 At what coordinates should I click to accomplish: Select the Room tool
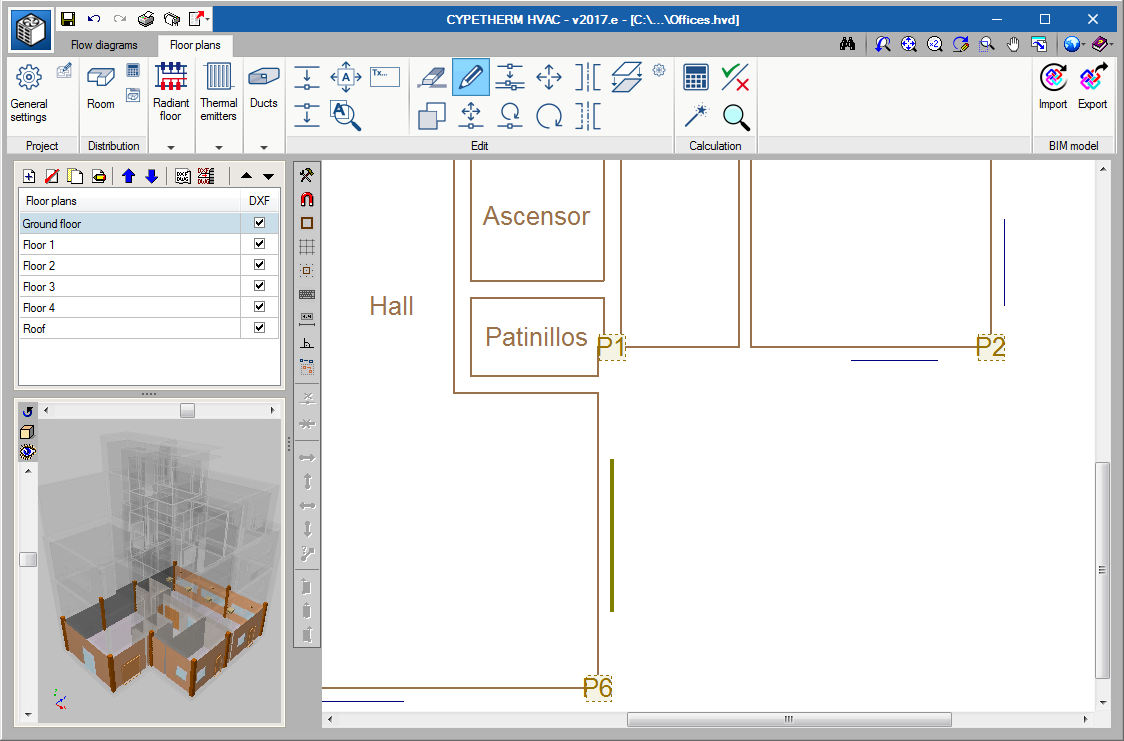pyautogui.click(x=101, y=86)
